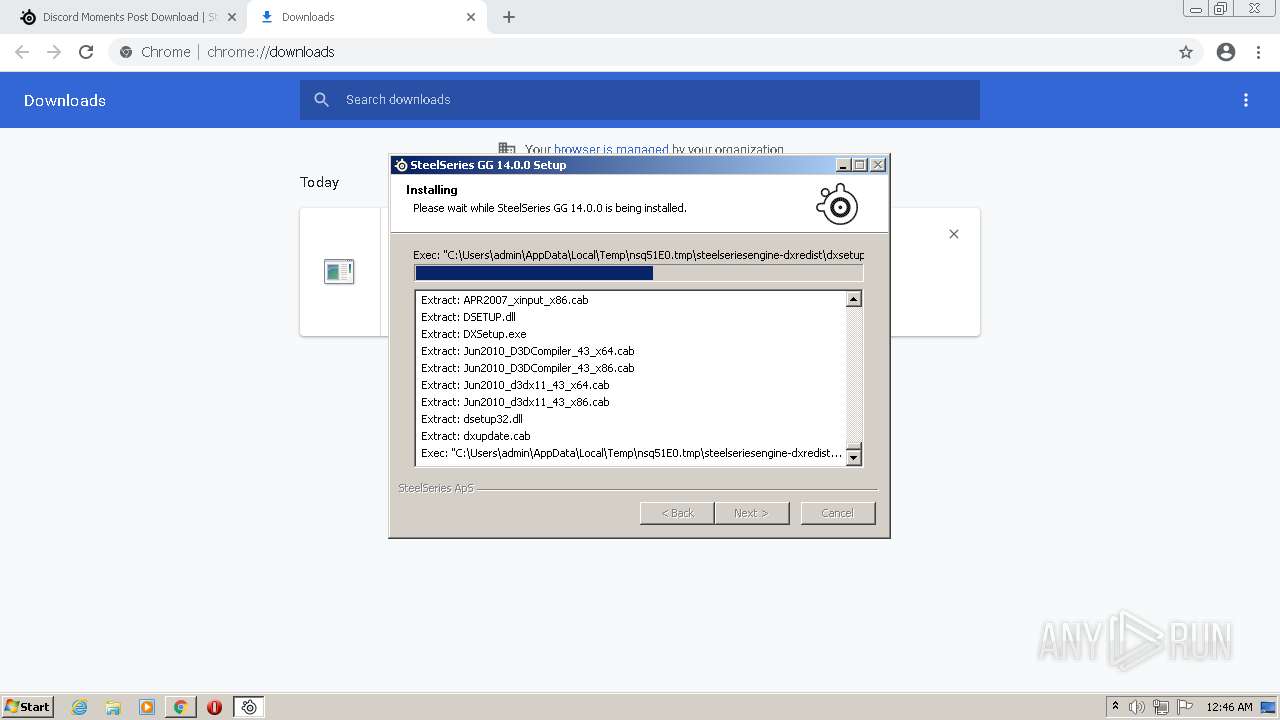Click the Chrome back arrow
This screenshot has height=720, width=1280.
click(x=22, y=52)
